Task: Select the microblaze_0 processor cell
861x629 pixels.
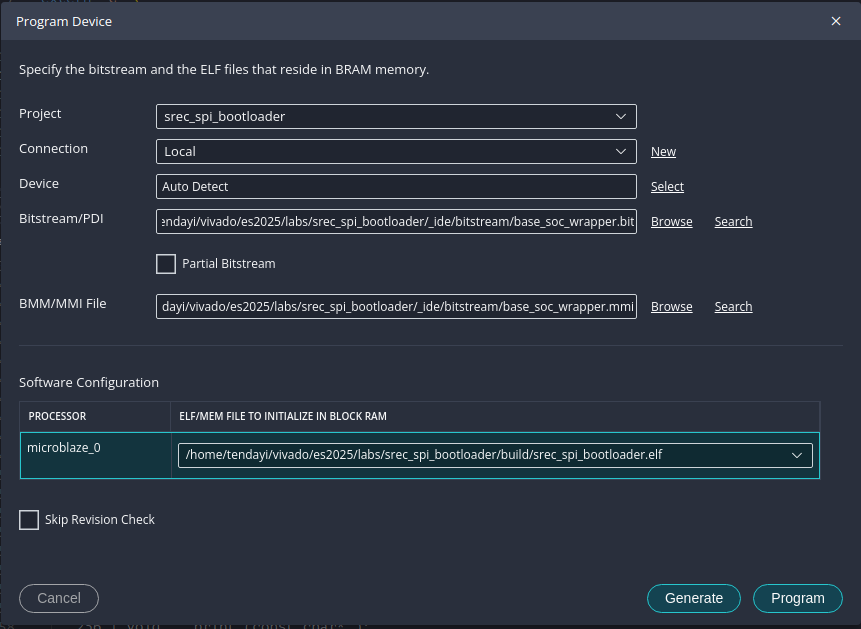Action: [x=95, y=455]
